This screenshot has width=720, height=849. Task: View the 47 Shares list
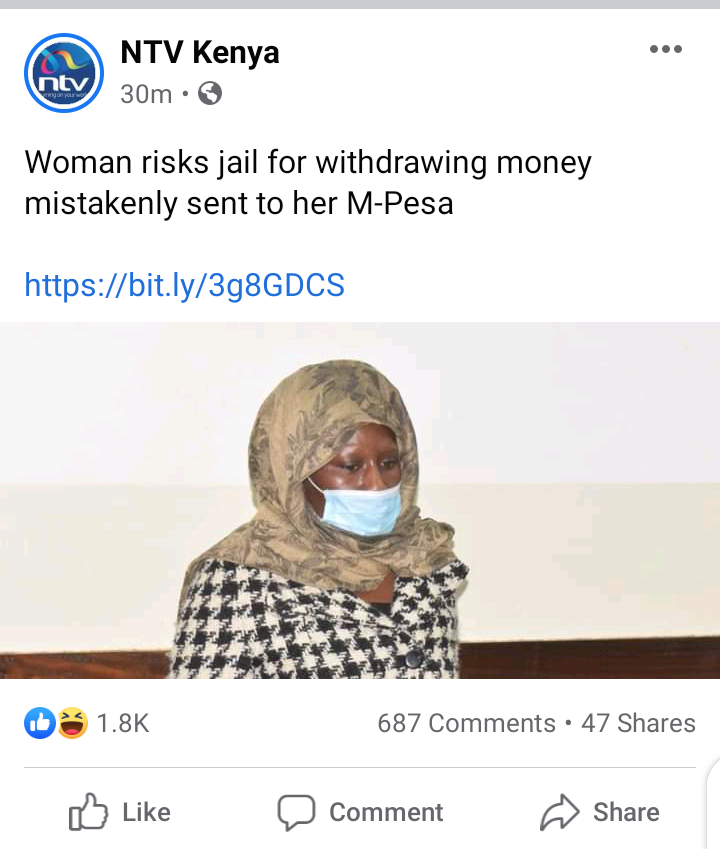tap(638, 723)
